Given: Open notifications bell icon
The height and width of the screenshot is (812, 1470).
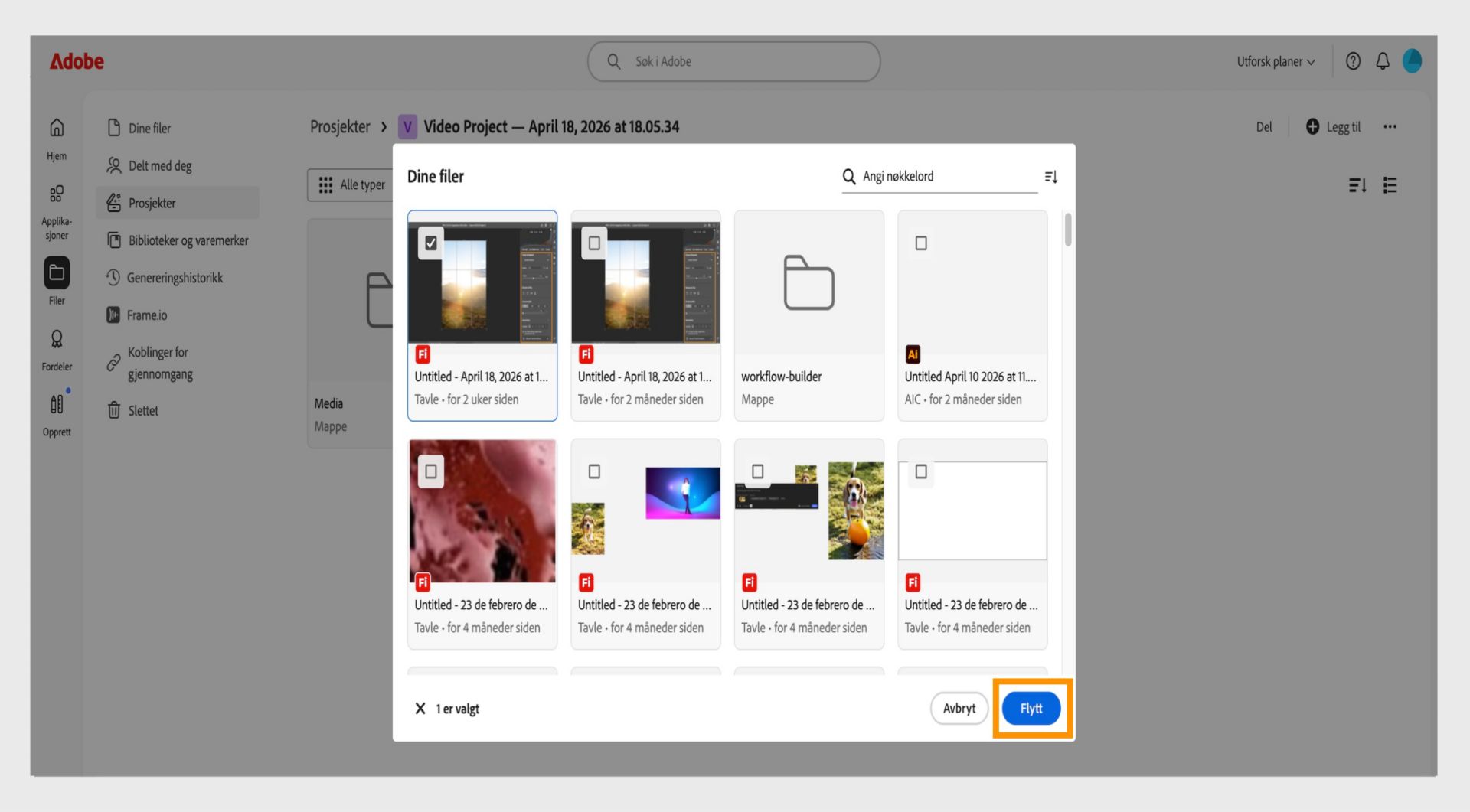Looking at the screenshot, I should pos(1383,61).
